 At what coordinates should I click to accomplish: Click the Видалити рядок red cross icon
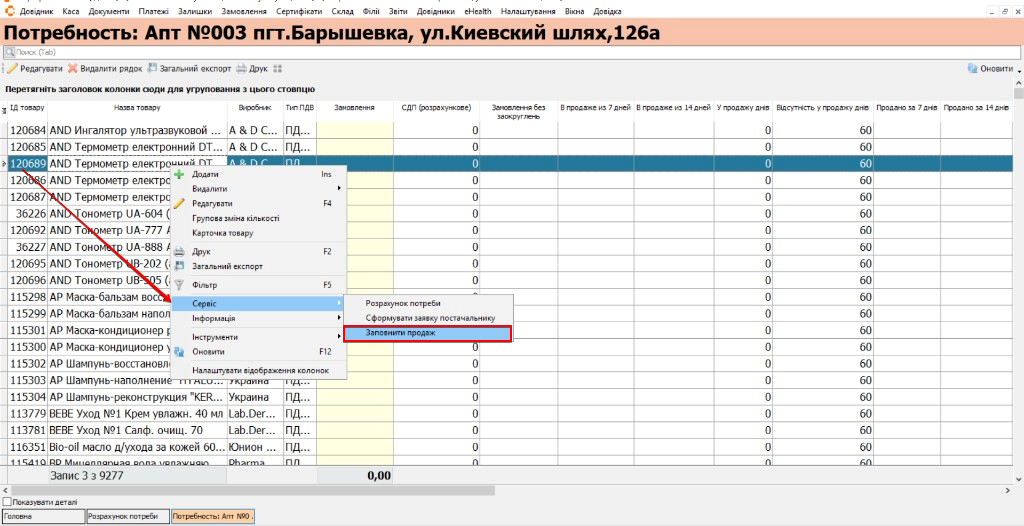pos(72,68)
